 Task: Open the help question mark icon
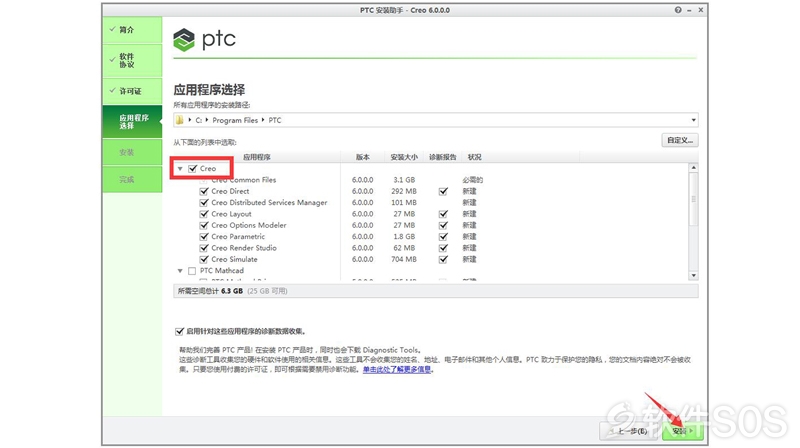point(678,10)
